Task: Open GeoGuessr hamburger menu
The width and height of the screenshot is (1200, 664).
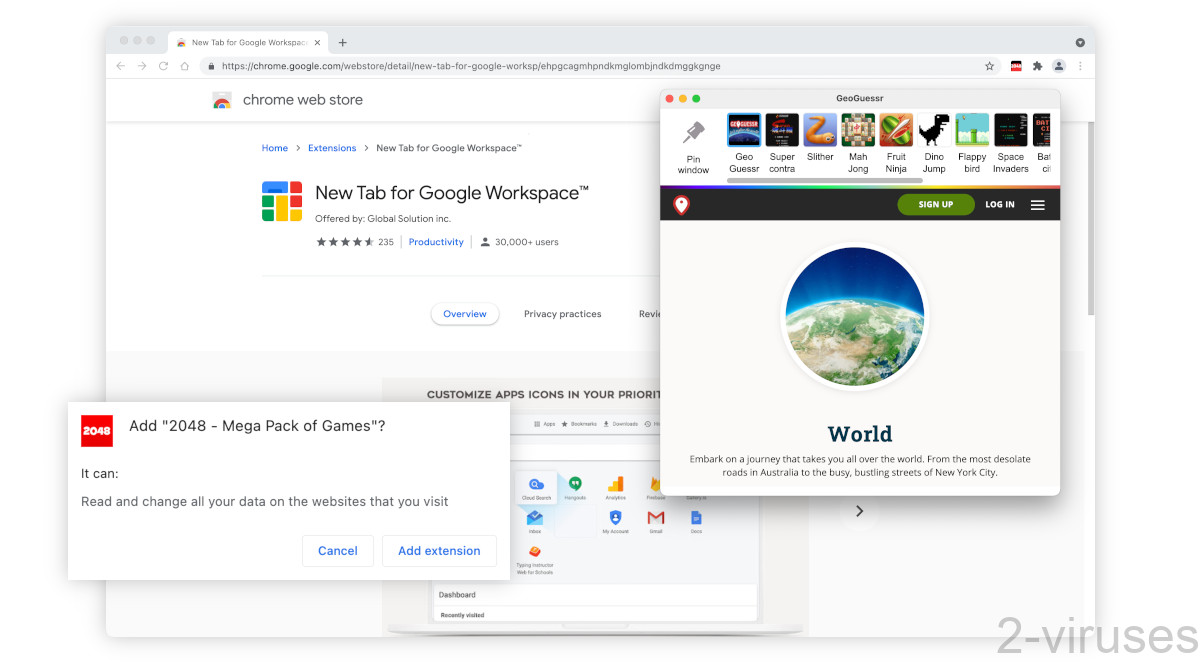Action: click(1038, 205)
